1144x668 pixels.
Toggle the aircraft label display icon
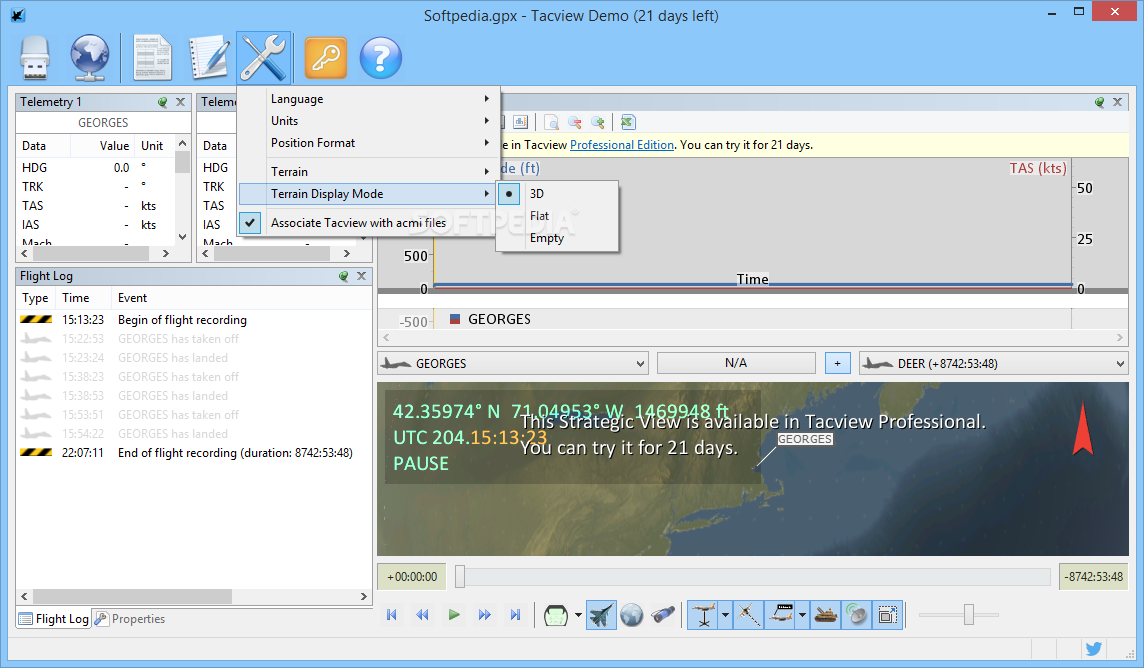pyautogui.click(x=781, y=615)
